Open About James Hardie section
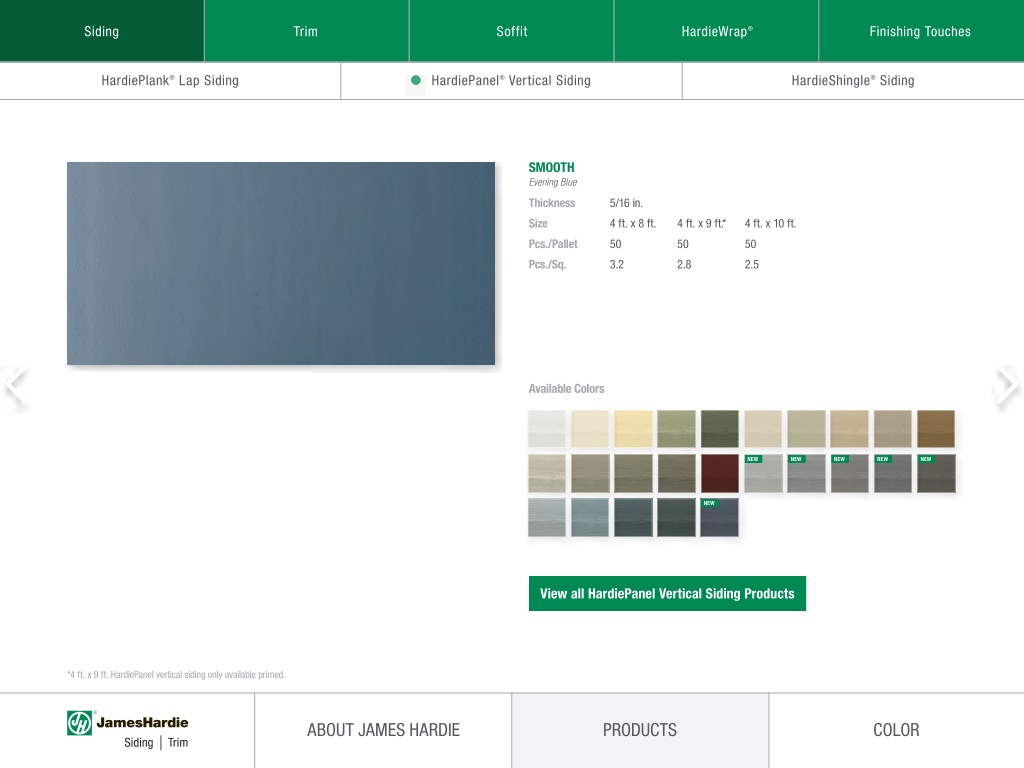The image size is (1024, 768). (x=383, y=730)
